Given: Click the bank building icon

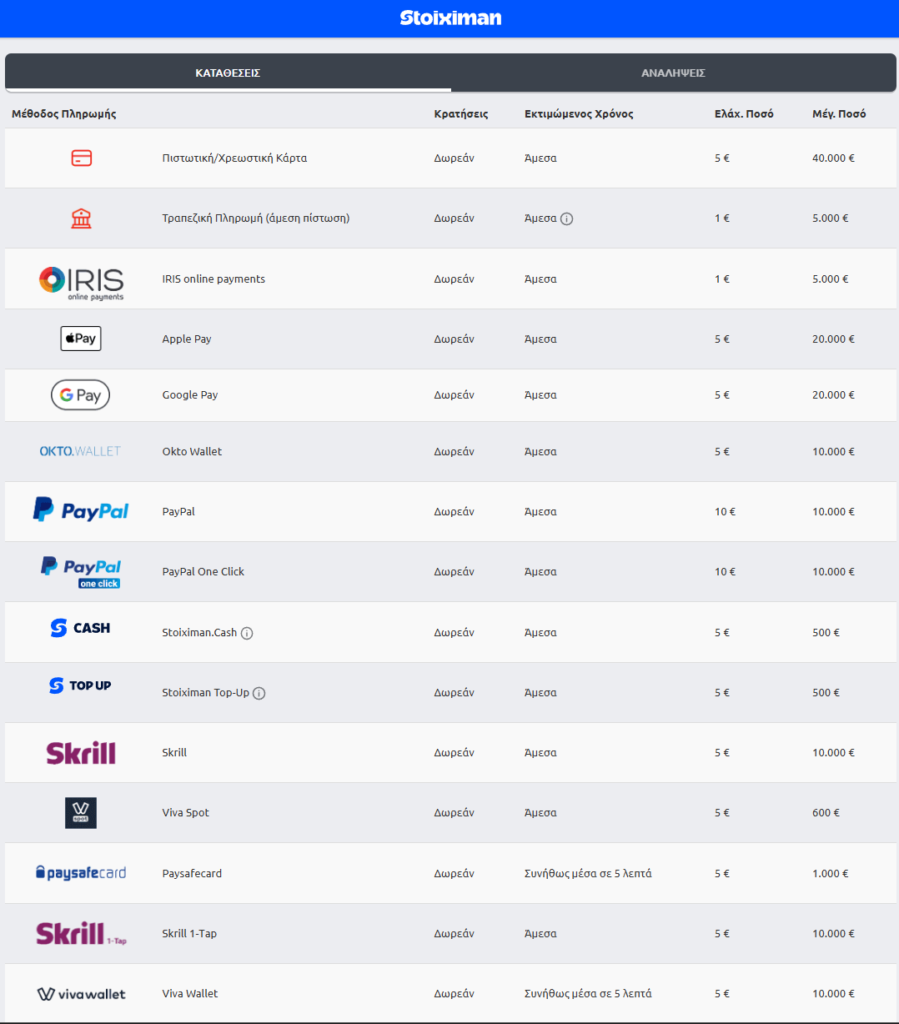Looking at the screenshot, I should [81, 218].
